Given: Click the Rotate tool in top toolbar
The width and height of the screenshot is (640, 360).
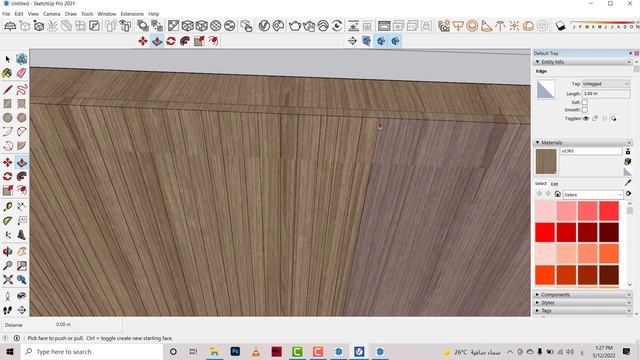Looking at the screenshot, I should coord(171,41).
